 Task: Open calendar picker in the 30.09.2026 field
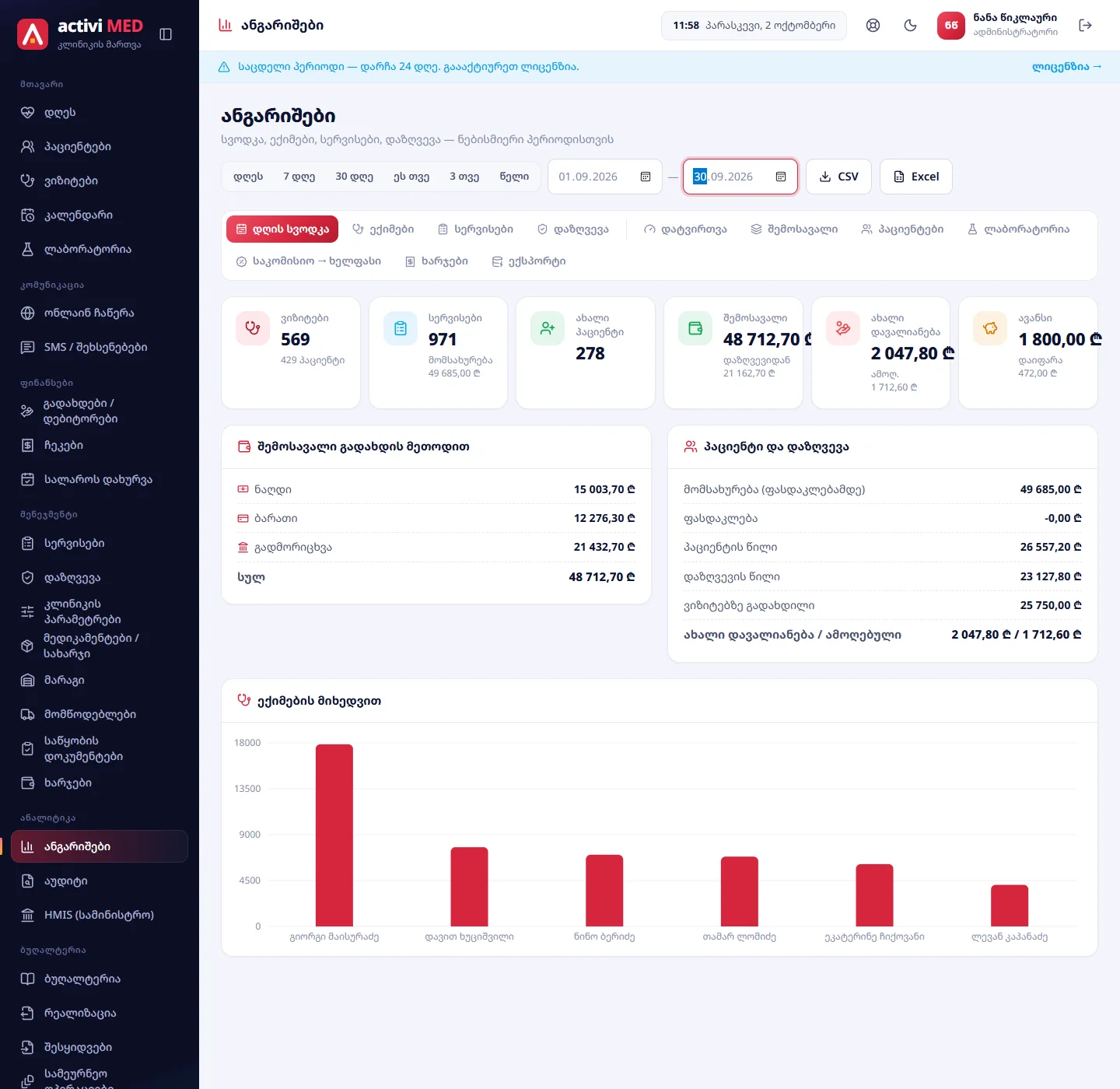[781, 177]
